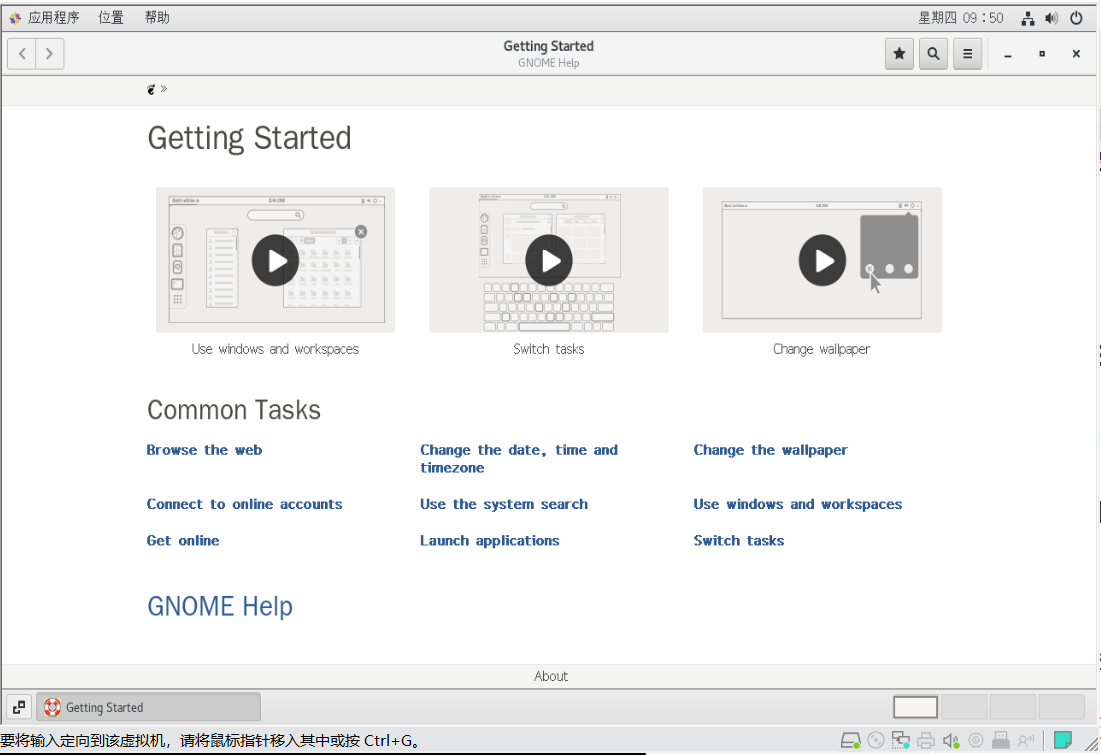
Task: Switch to the second workspace in the pager
Action: 964,707
